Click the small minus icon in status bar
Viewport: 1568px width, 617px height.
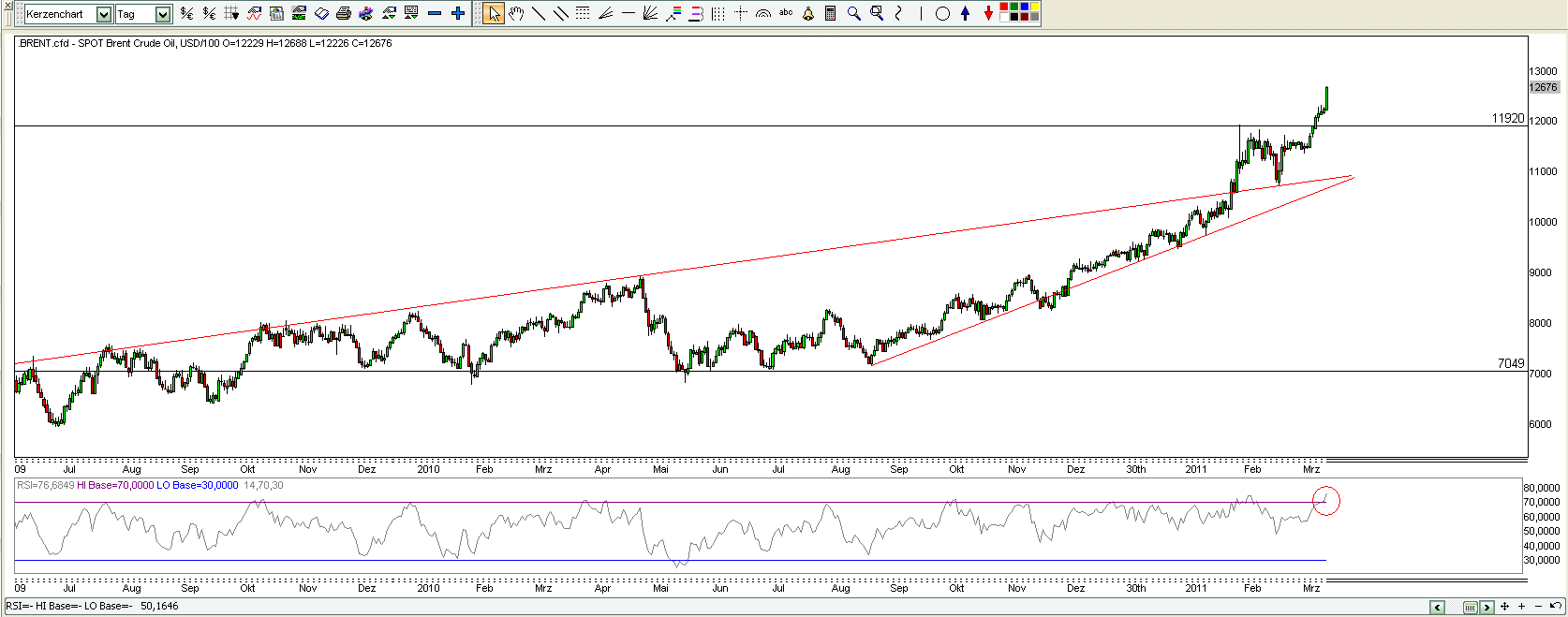[1538, 607]
